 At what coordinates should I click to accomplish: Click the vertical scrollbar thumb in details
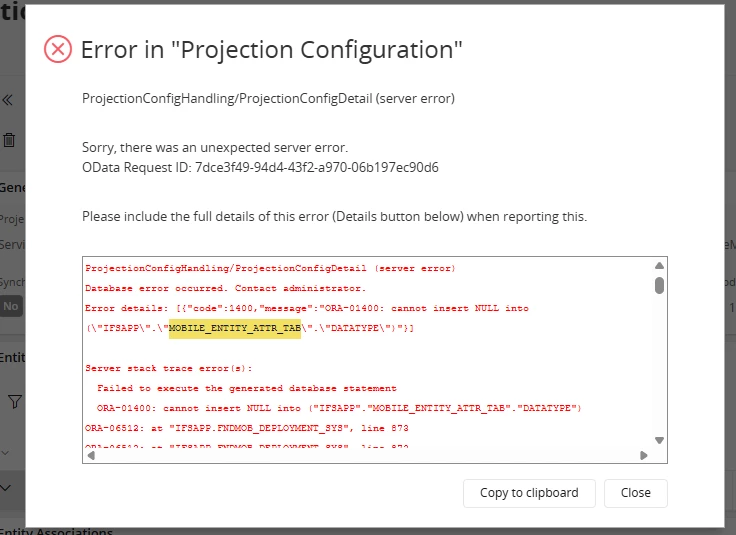click(659, 285)
